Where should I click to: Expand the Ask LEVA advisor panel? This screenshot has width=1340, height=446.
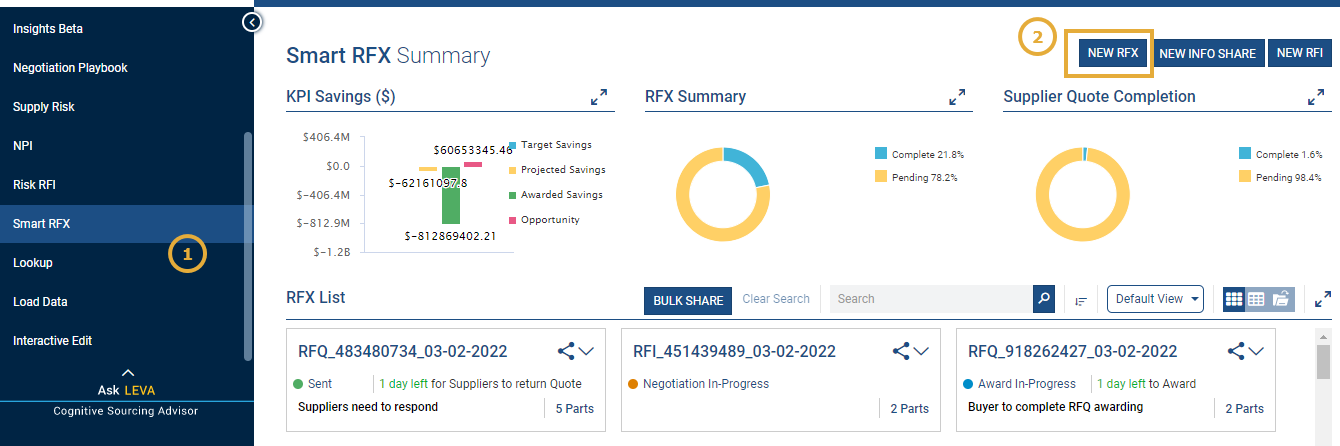127,372
